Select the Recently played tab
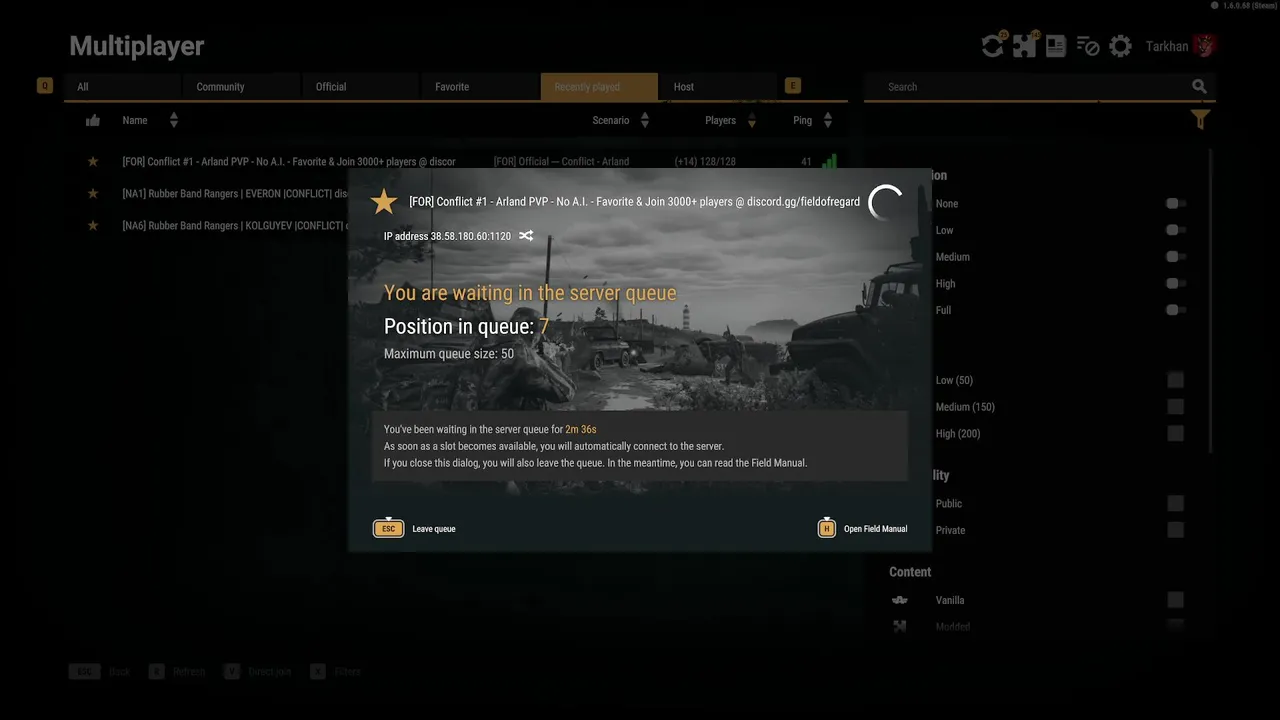The height and width of the screenshot is (720, 1280). tap(599, 87)
